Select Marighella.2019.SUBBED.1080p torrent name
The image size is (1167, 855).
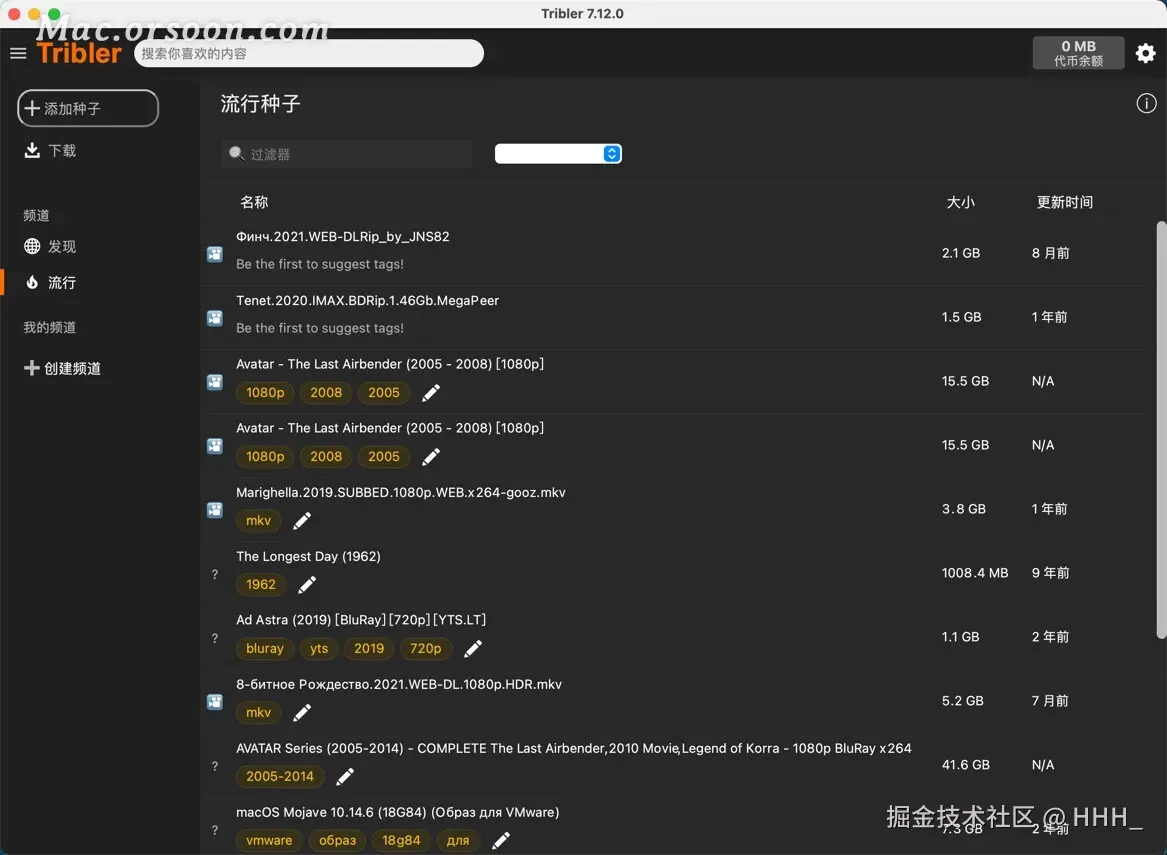point(400,493)
